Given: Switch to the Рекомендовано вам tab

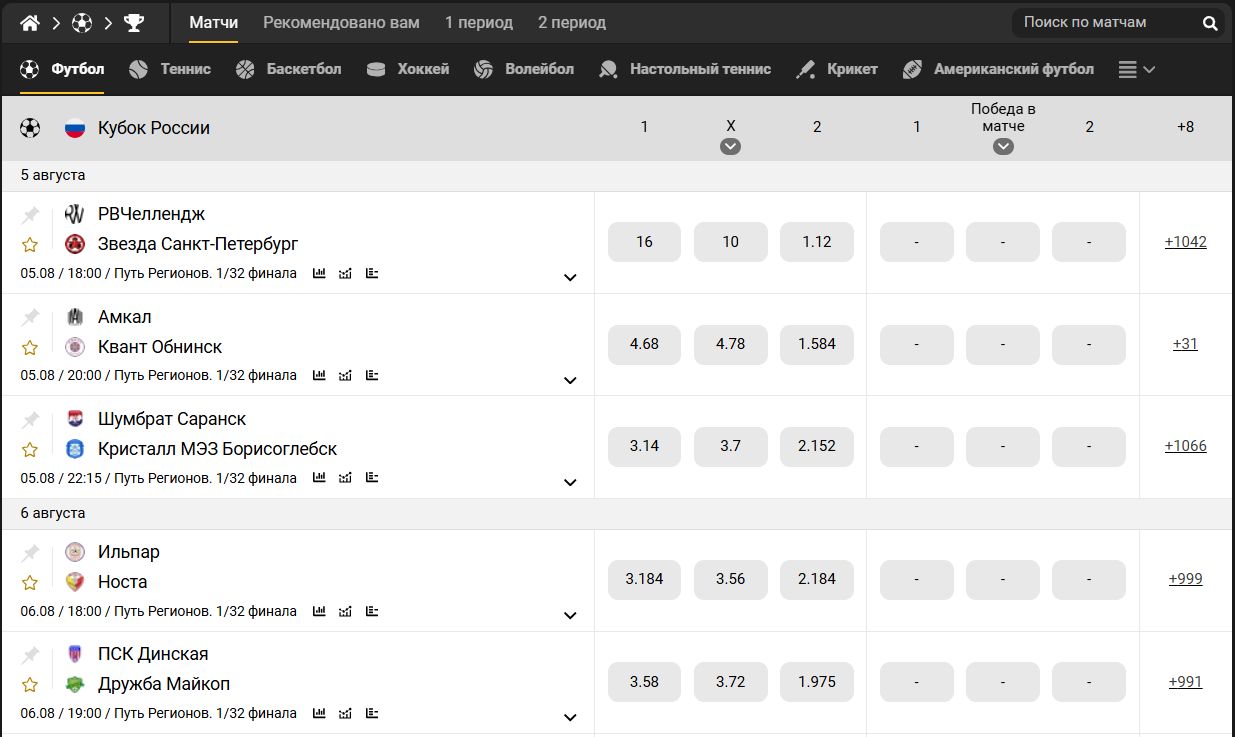Looking at the screenshot, I should pos(341,23).
